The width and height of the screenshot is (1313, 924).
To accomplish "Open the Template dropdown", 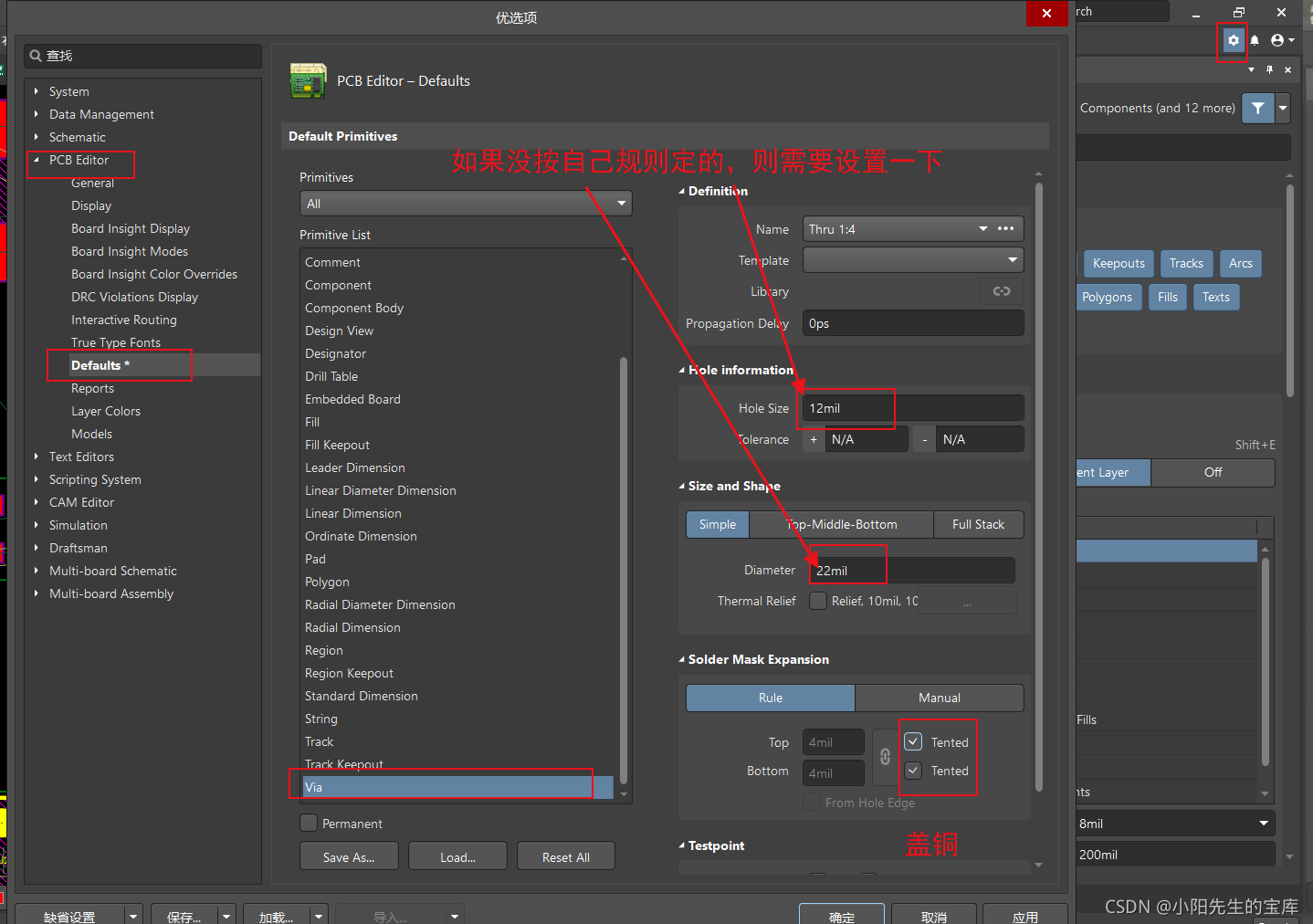I will 913,259.
